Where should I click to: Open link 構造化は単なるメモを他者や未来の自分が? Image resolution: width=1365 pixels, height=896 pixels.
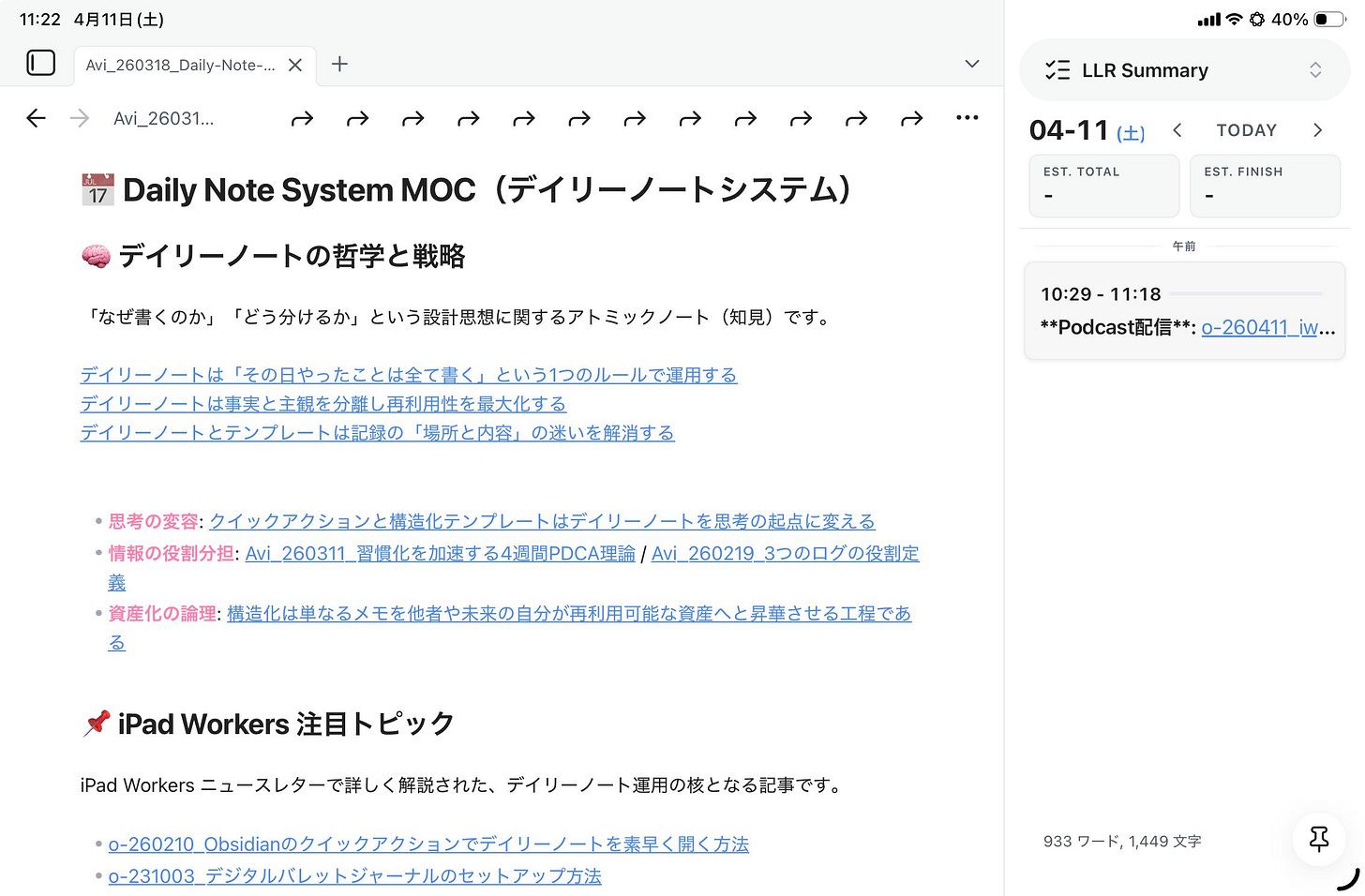click(569, 614)
